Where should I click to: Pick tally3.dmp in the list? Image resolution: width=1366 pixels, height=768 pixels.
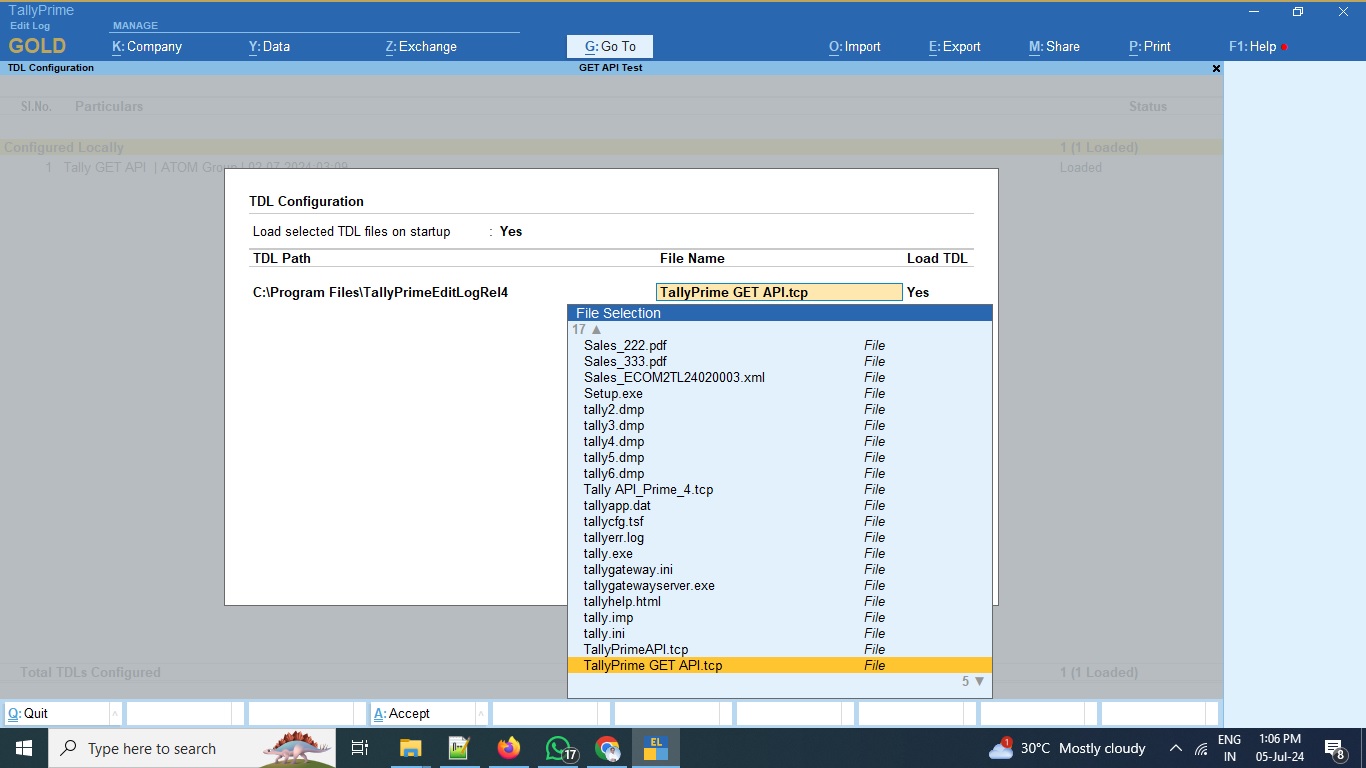click(x=780, y=425)
